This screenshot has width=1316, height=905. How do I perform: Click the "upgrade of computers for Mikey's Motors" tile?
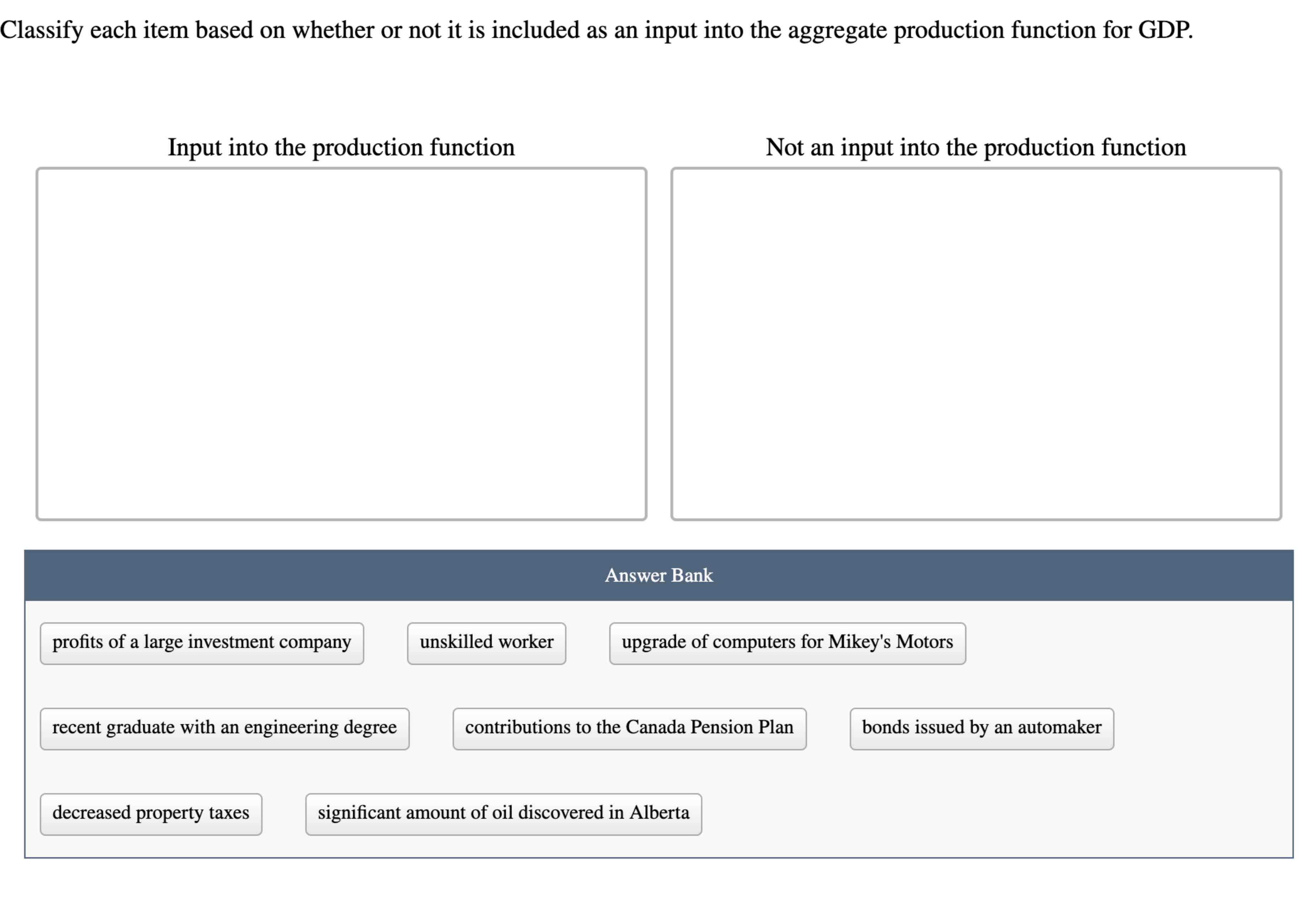click(x=787, y=642)
